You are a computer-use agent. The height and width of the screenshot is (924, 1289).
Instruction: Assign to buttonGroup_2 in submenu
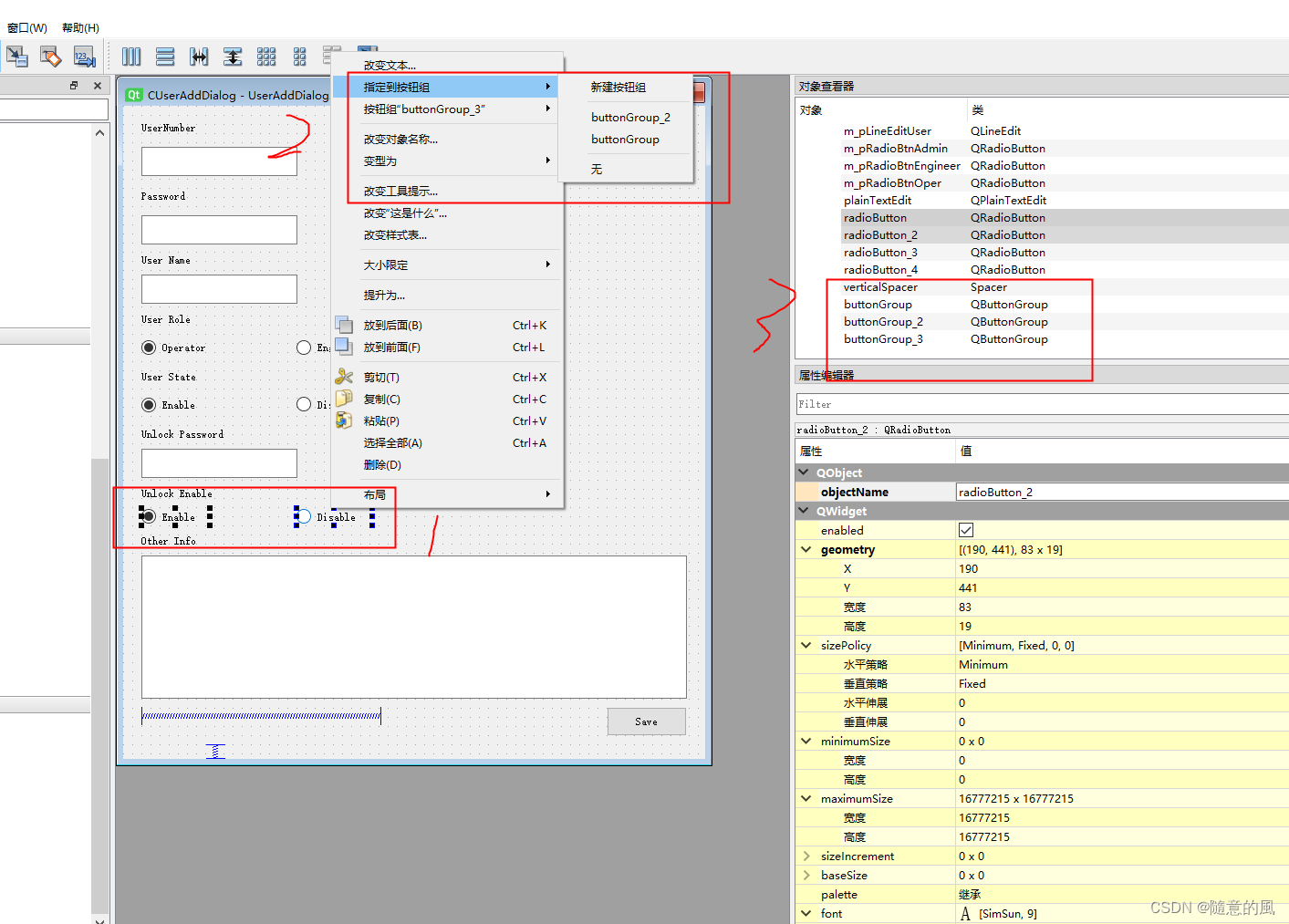tap(626, 117)
